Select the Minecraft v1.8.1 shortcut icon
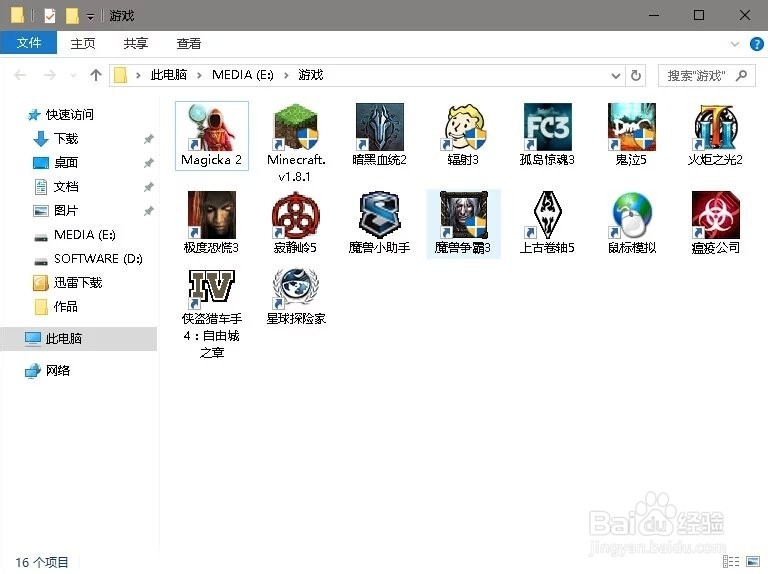 296,126
